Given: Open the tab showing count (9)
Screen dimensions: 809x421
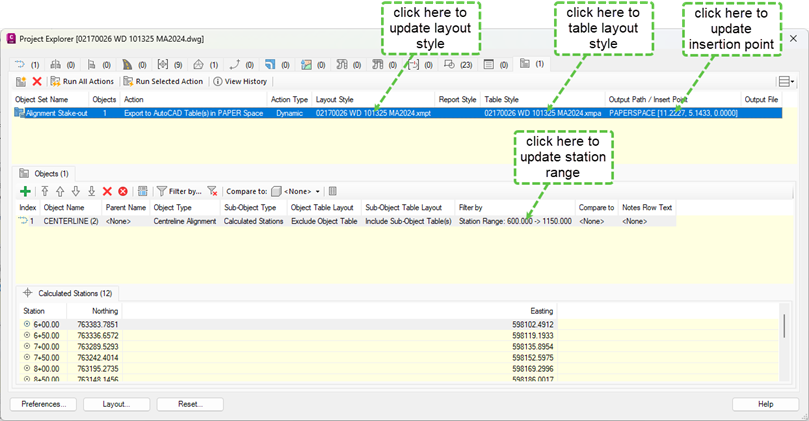Looking at the screenshot, I should click(170, 64).
